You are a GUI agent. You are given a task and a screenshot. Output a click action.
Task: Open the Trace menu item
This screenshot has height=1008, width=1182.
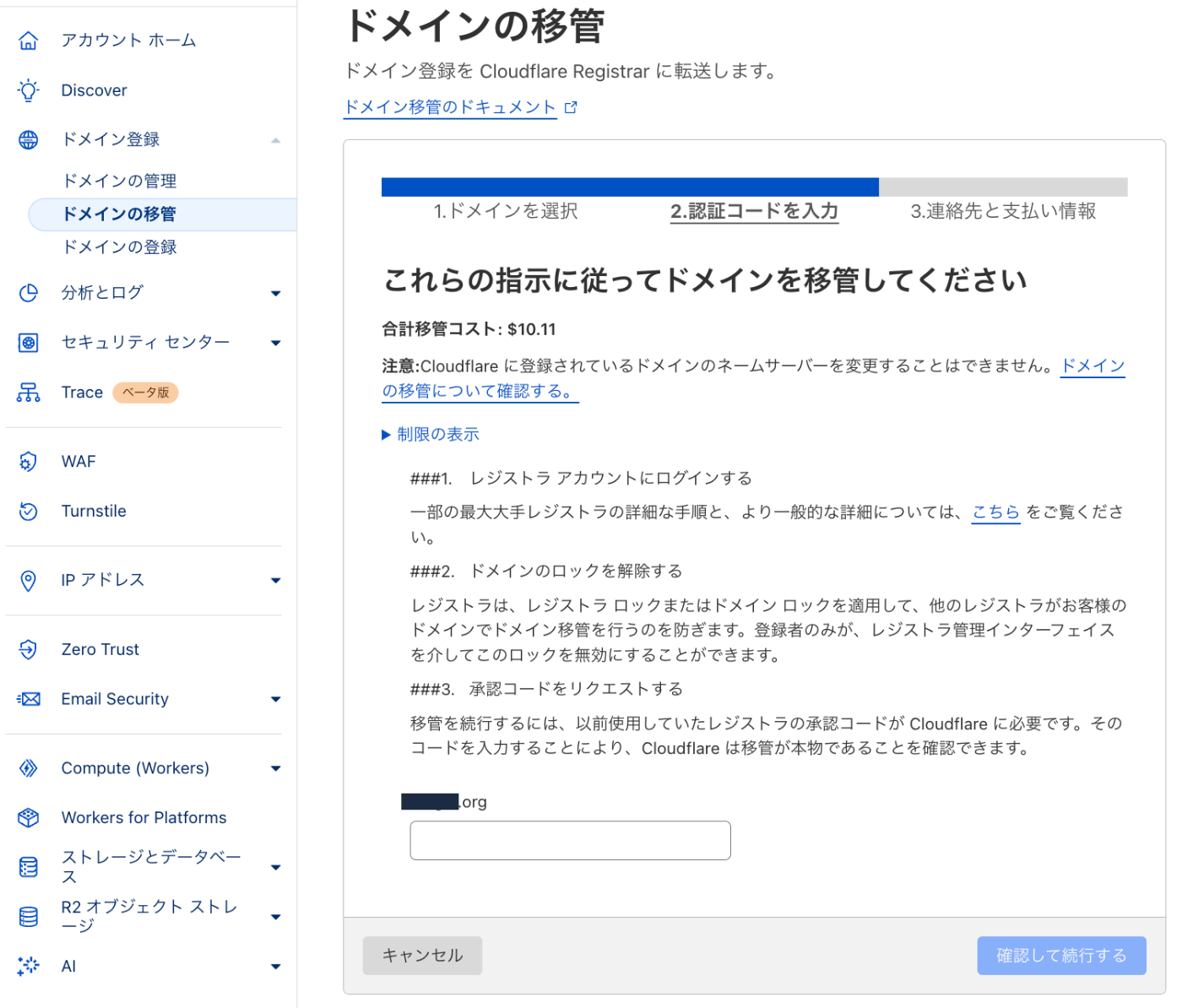pos(82,393)
